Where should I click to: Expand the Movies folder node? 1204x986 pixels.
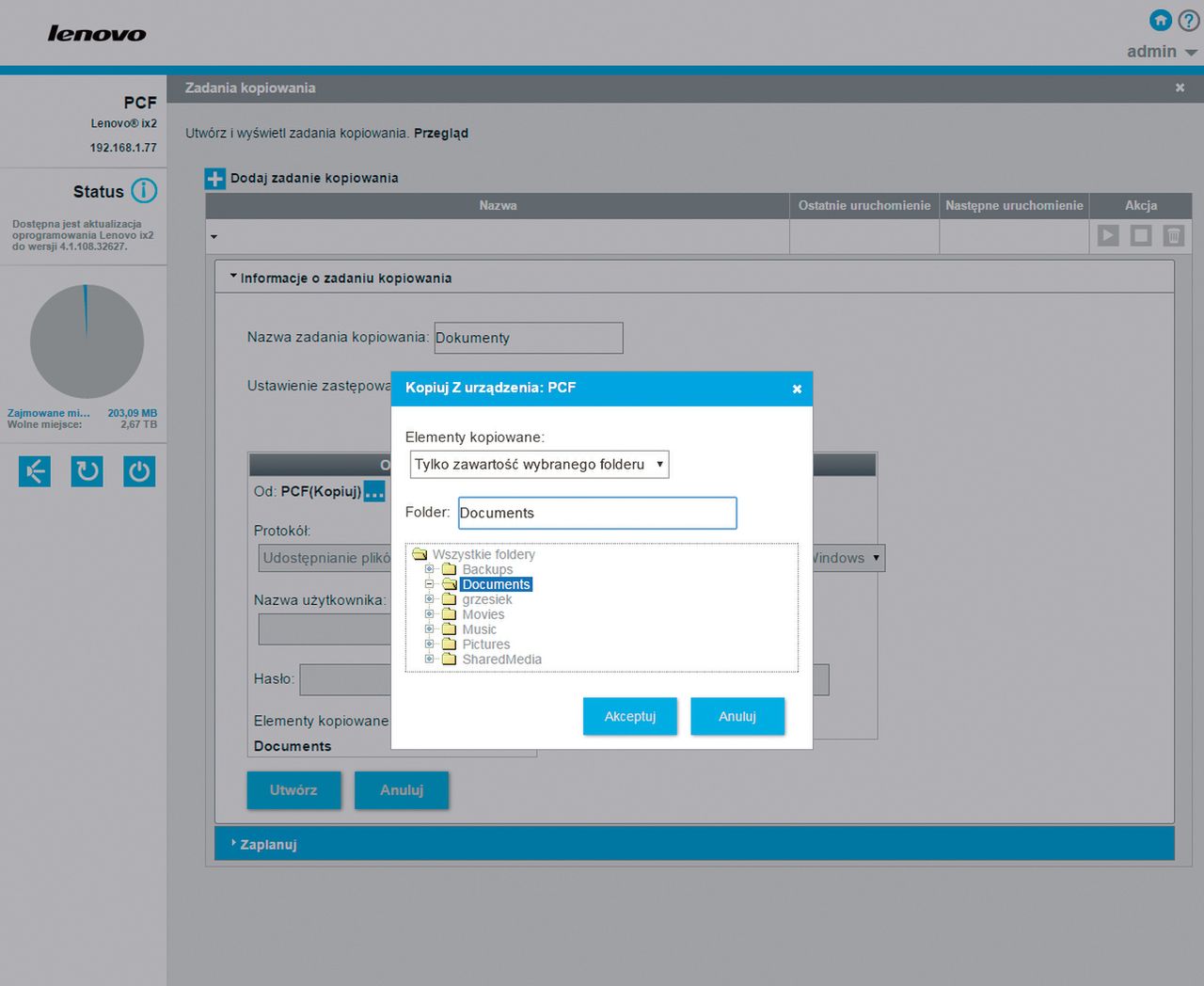coord(430,613)
